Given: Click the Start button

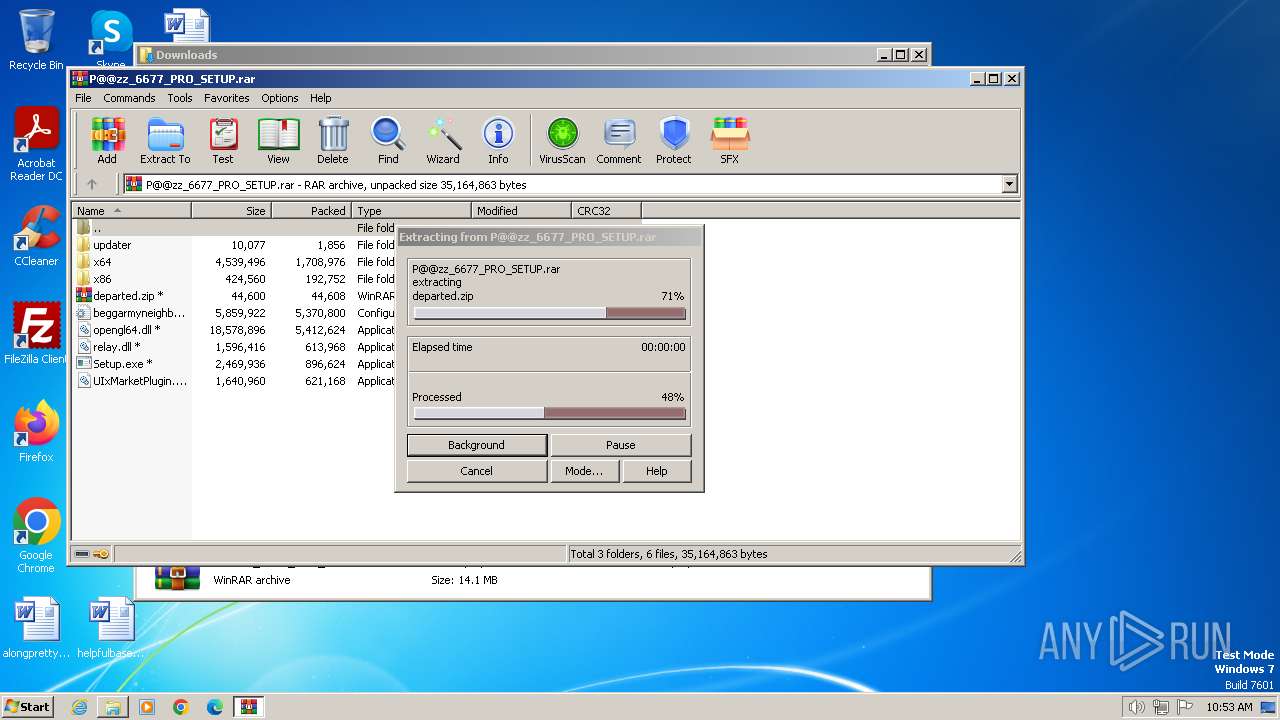Looking at the screenshot, I should click(x=27, y=707).
